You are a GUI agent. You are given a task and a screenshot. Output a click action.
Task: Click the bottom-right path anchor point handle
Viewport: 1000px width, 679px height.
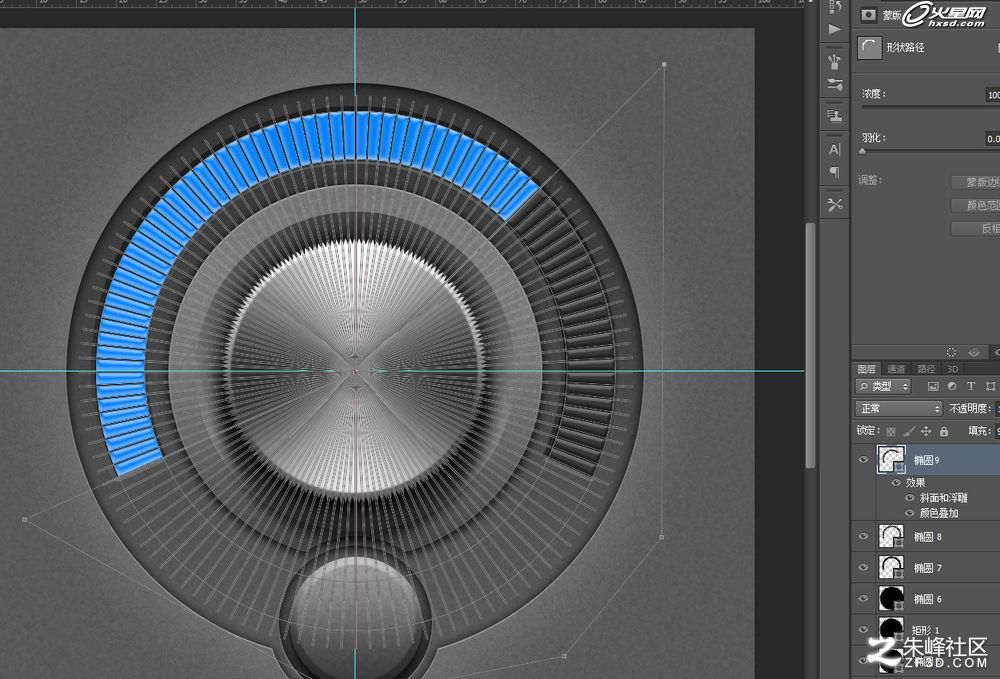(x=564, y=655)
